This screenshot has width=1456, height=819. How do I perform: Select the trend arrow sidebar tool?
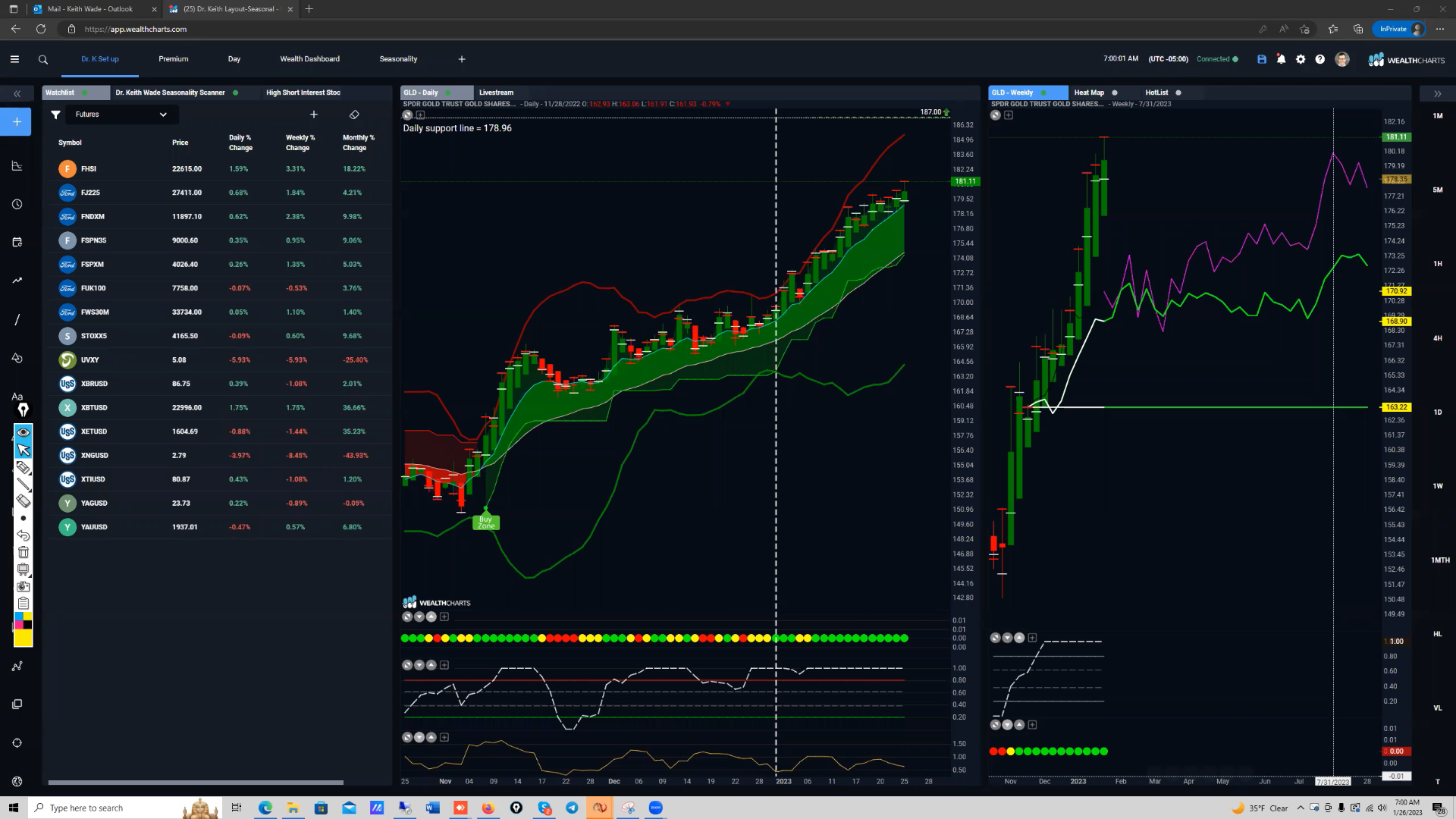(x=17, y=281)
